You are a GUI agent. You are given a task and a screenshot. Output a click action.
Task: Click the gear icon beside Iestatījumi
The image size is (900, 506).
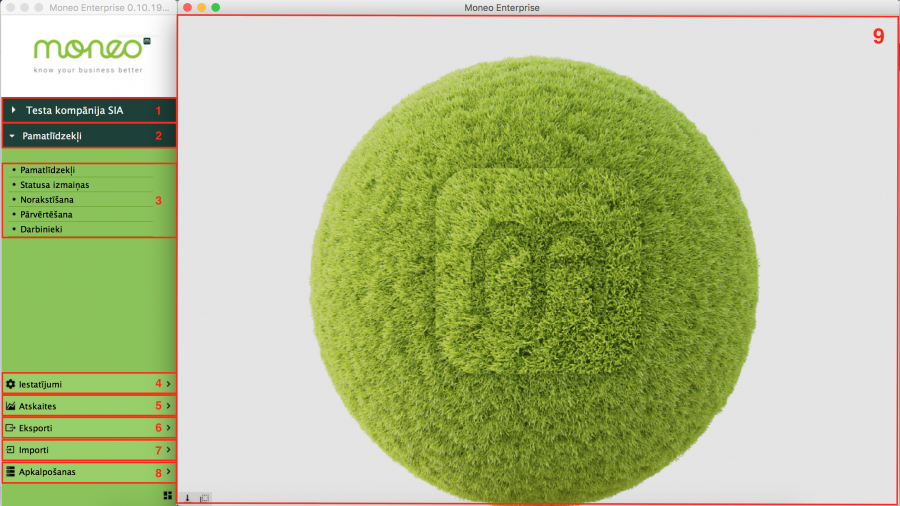click(x=11, y=384)
